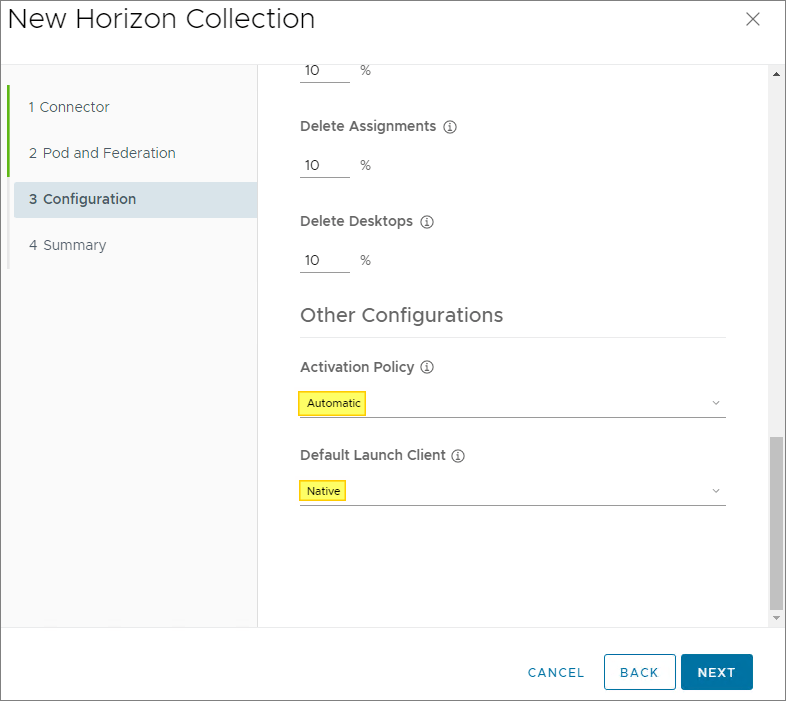Open the Activation Policy dropdown
The image size is (786, 701).
[512, 403]
